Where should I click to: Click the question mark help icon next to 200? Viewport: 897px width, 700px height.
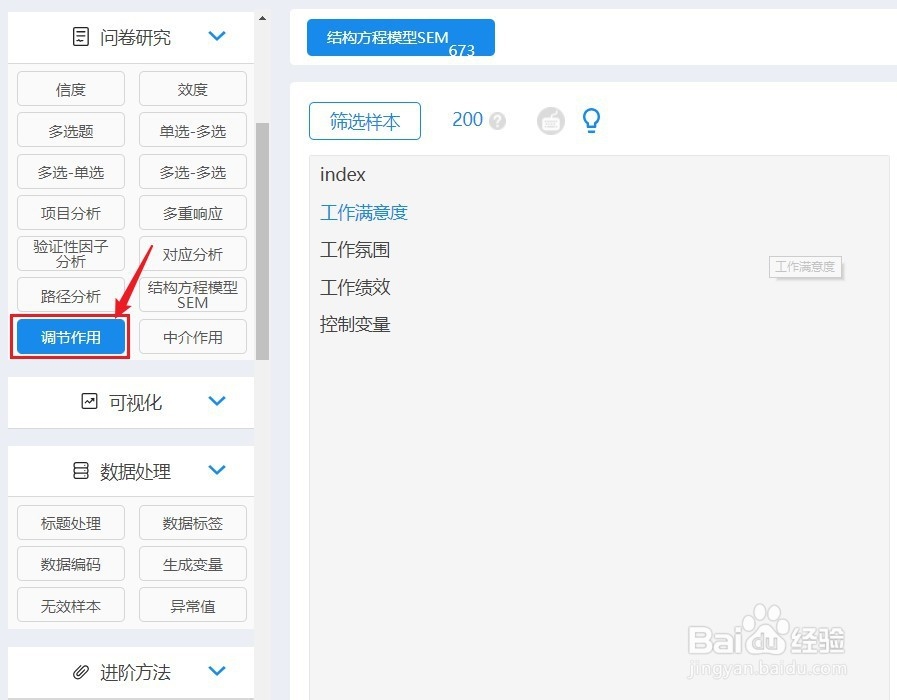click(x=498, y=121)
